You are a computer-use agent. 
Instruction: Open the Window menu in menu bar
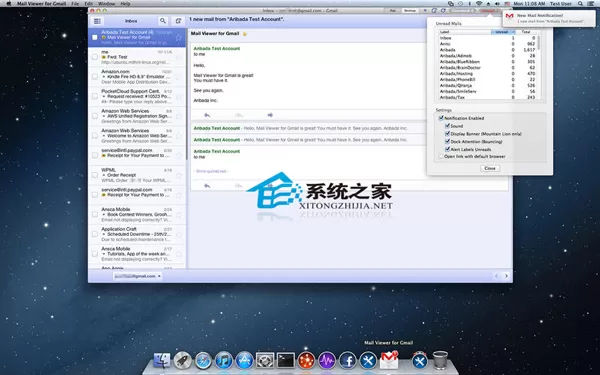click(106, 3)
